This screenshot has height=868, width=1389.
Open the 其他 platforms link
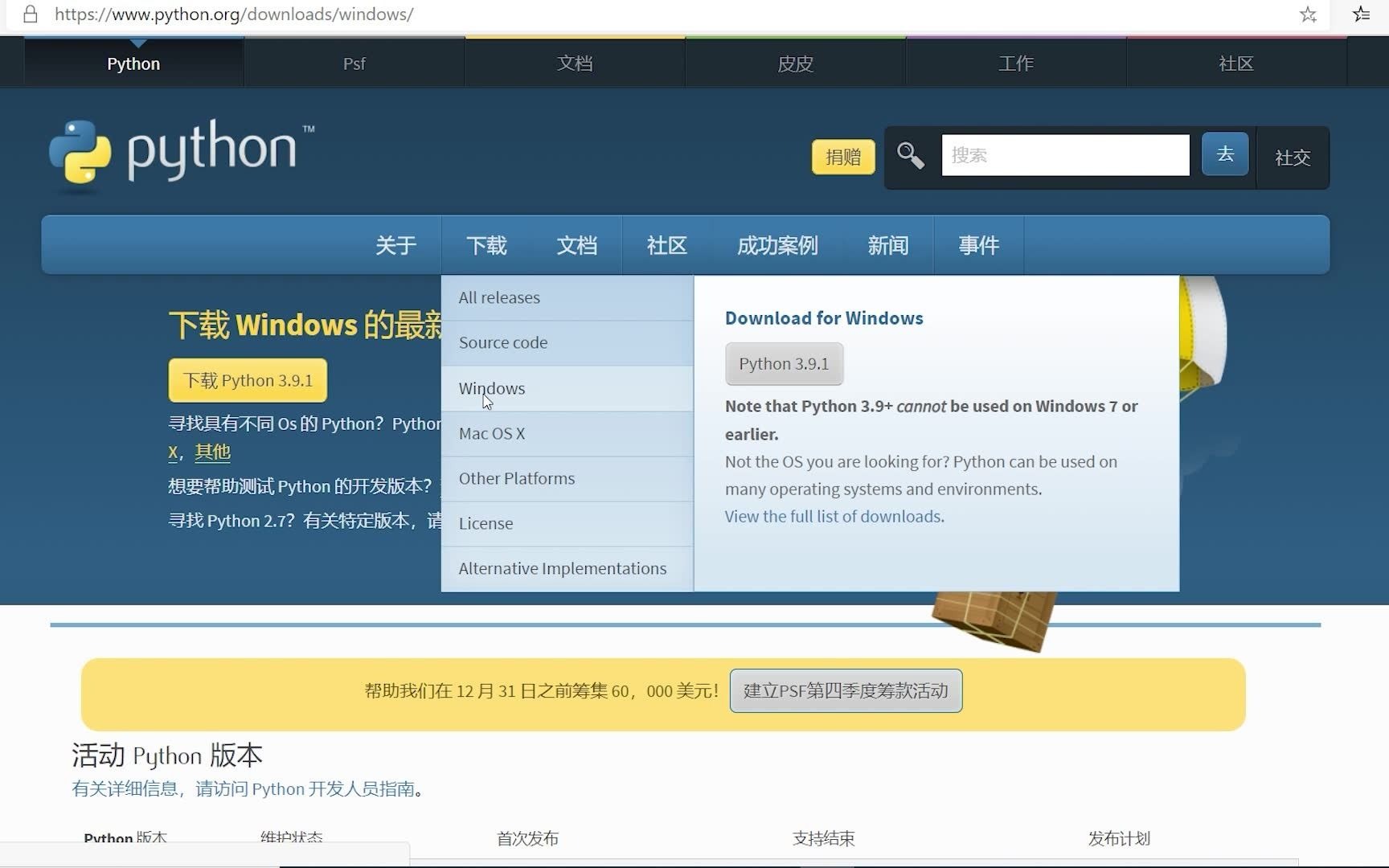point(212,452)
